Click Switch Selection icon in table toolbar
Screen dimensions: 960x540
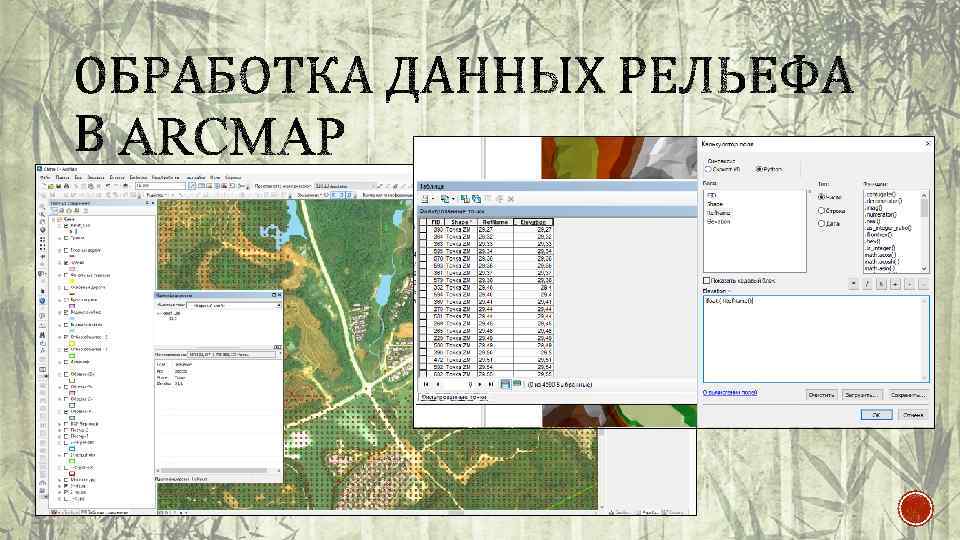tap(476, 199)
